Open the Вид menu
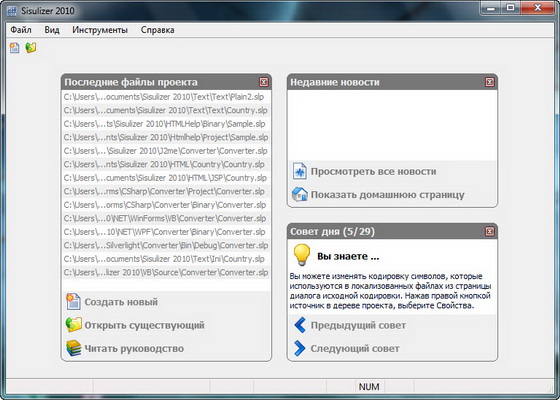Image resolution: width=560 pixels, height=400 pixels. 52,30
